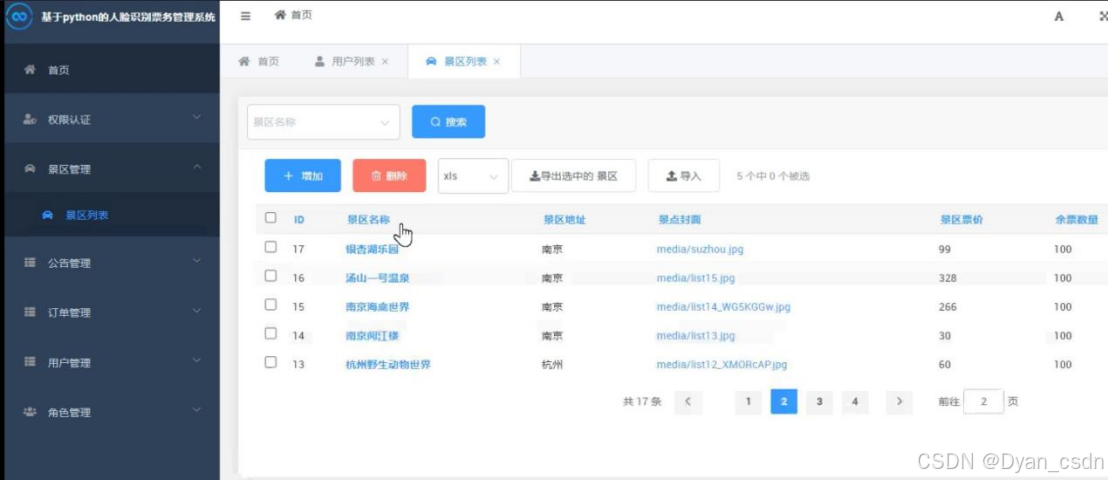Select current page 2 button
This screenshot has height=481, width=1108.
coord(784,401)
